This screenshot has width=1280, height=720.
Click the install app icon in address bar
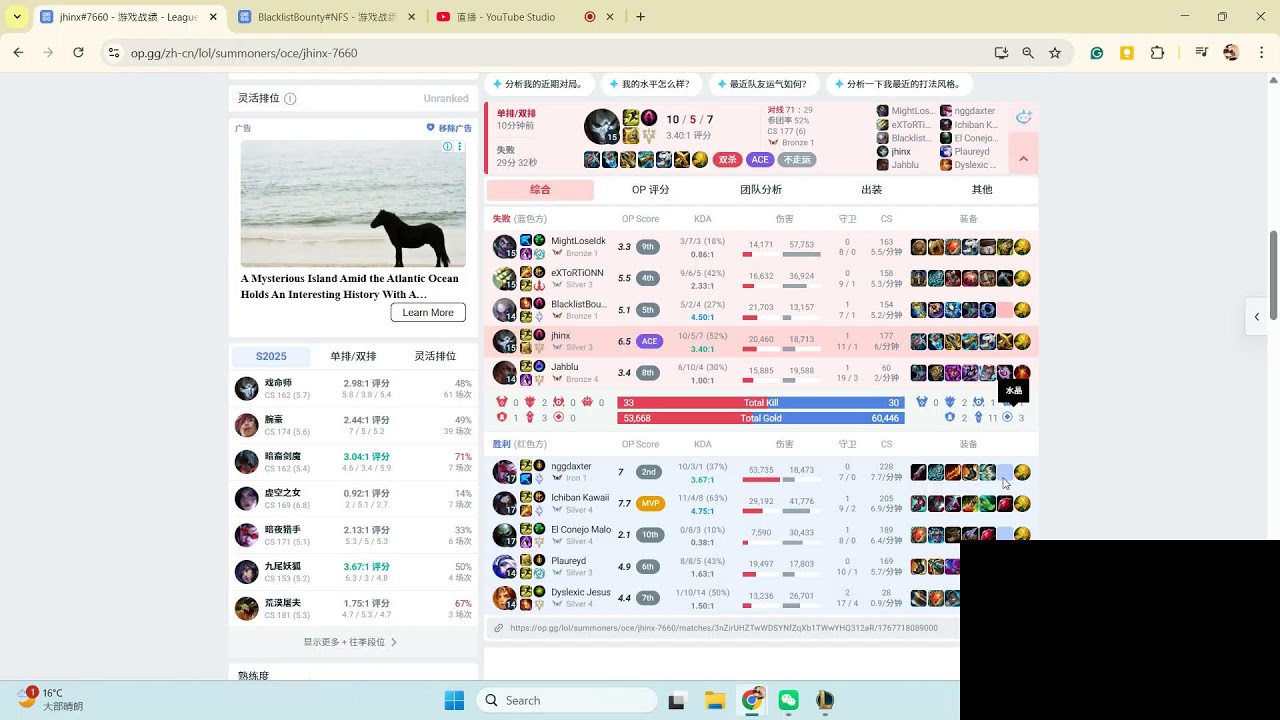pyautogui.click(x=1001, y=53)
